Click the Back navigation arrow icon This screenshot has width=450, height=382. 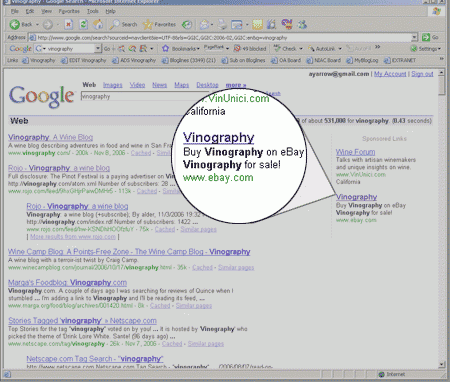[14, 24]
